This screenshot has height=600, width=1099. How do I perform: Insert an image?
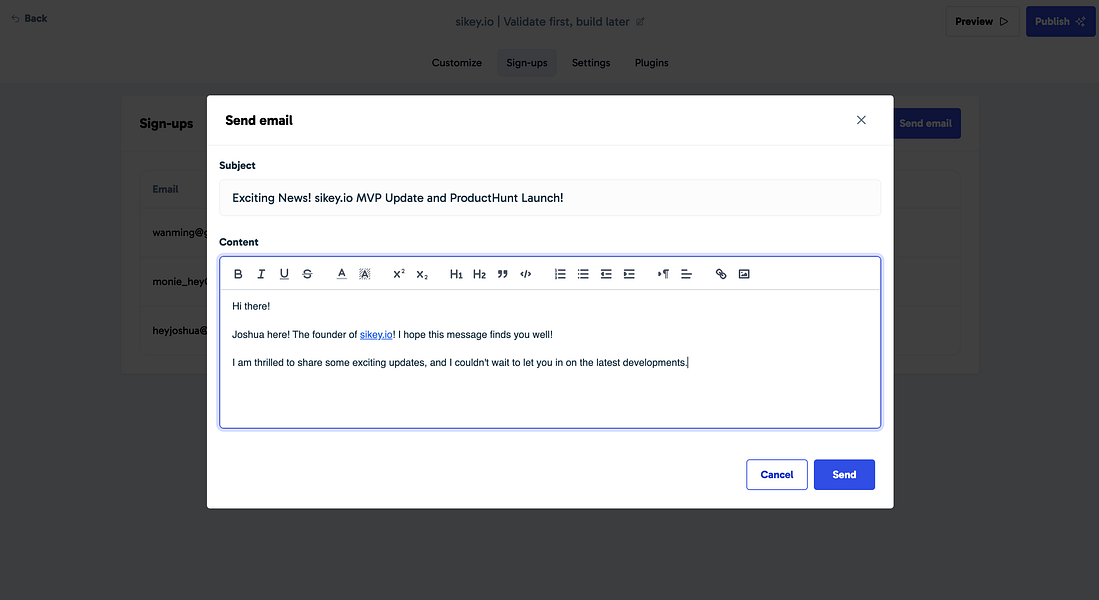pyautogui.click(x=744, y=274)
